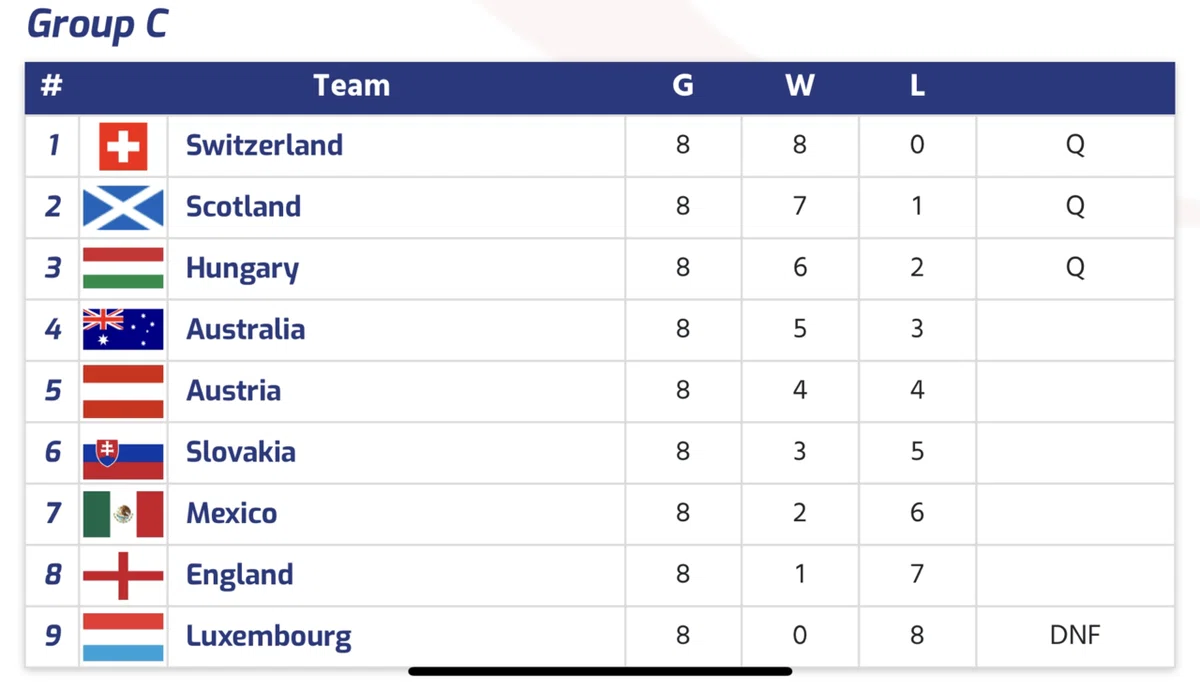Click the England St George's cross flag
Viewport: 1200px width, 690px height.
click(123, 575)
